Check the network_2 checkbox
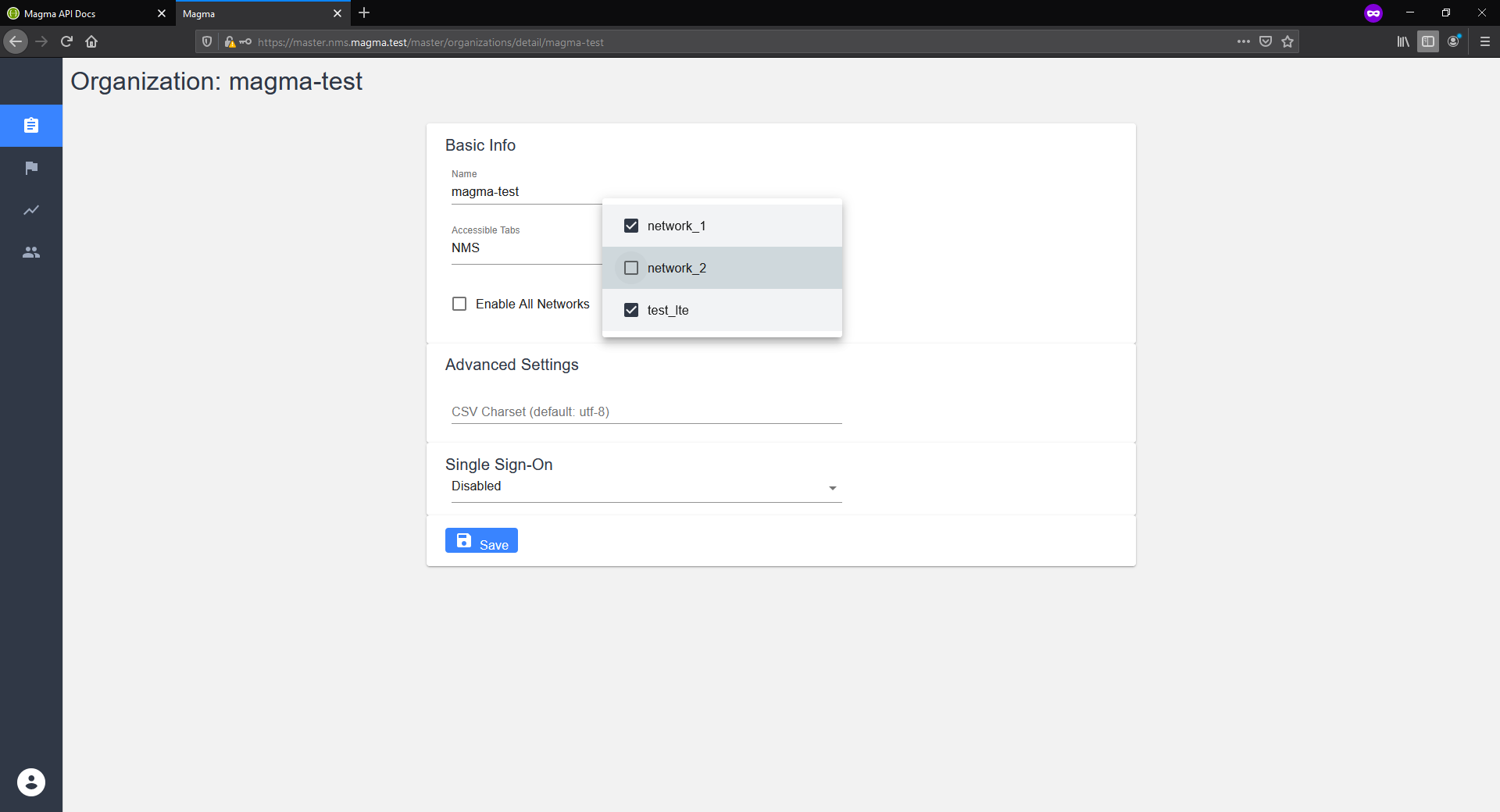Image resolution: width=1500 pixels, height=812 pixels. (631, 268)
